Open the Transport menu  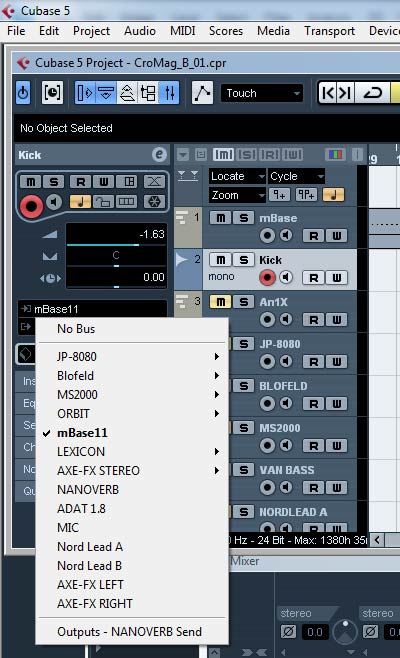pyautogui.click(x=329, y=31)
